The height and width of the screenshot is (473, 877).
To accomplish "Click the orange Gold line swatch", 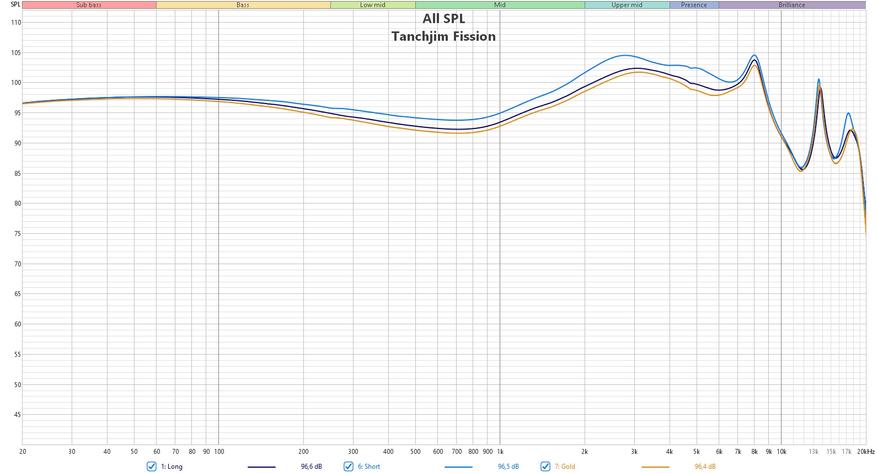I will tap(656, 467).
